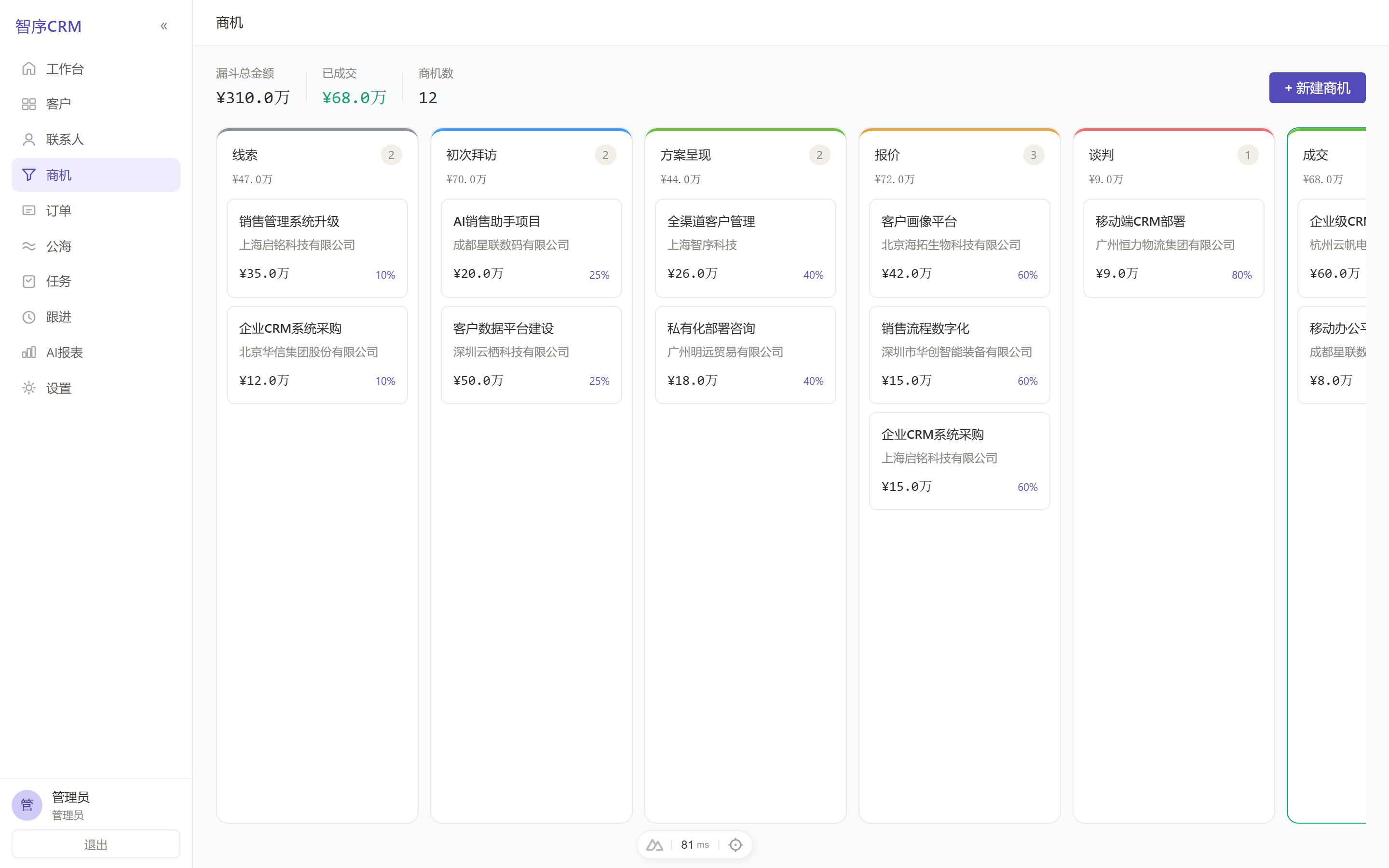The image size is (1389, 868).
Task: Click the 81 ms devtools timing
Action: [695, 845]
